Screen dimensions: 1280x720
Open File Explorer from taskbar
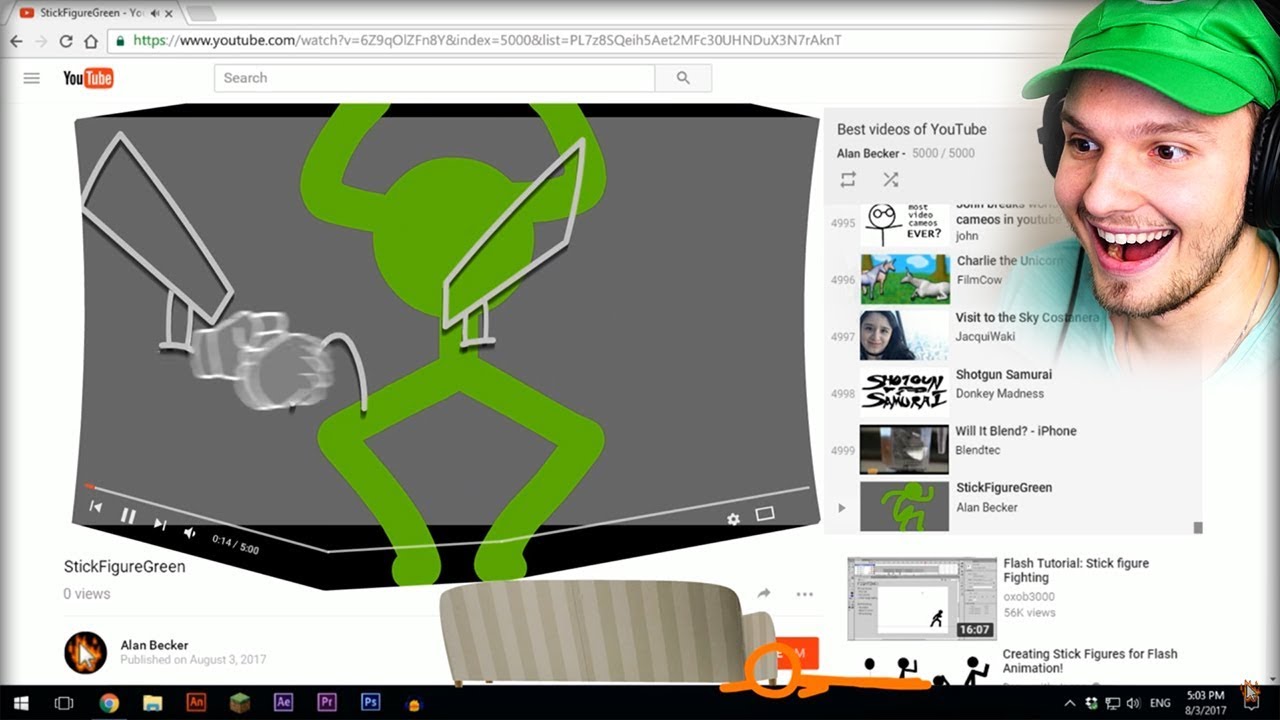click(152, 703)
